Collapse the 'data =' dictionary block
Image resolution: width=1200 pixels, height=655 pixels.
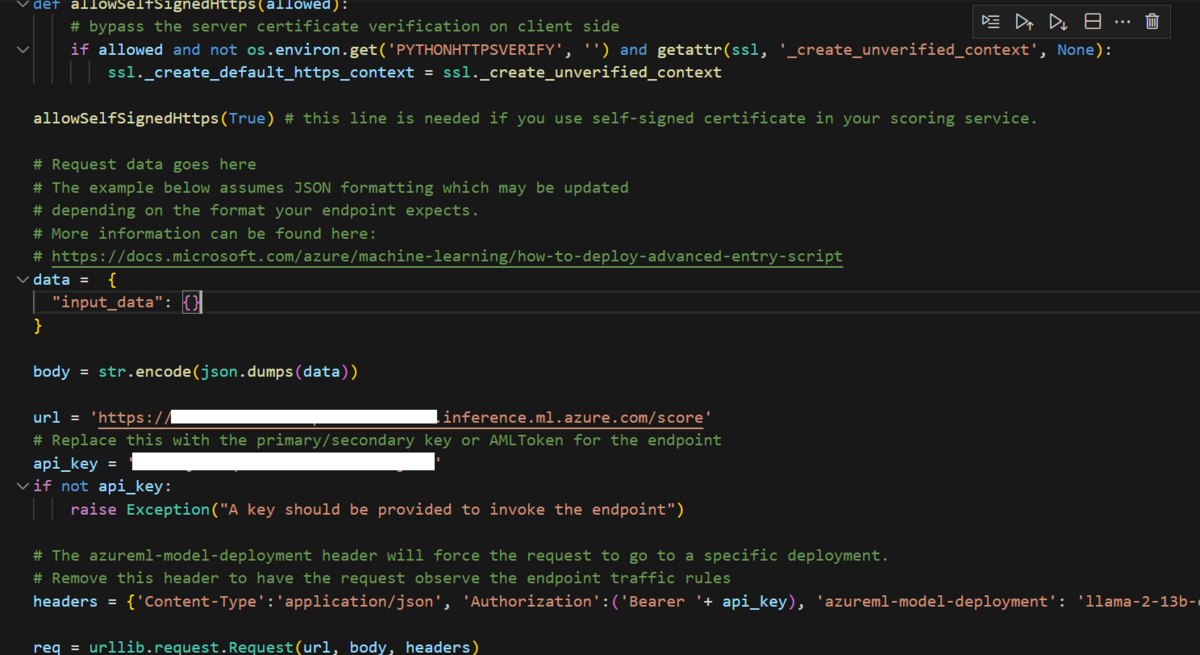click(23, 279)
